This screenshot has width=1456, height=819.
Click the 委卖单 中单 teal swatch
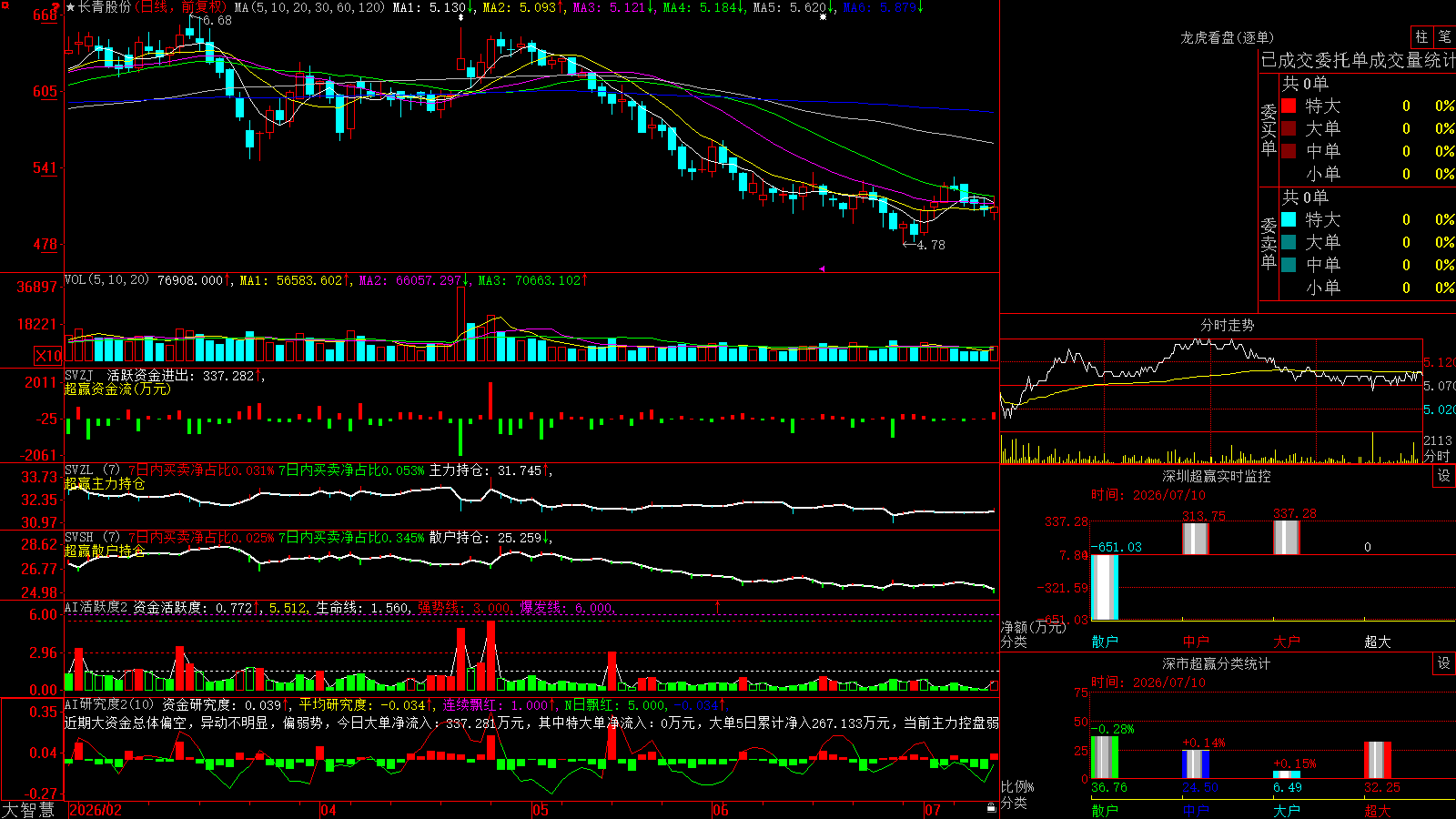(1289, 264)
